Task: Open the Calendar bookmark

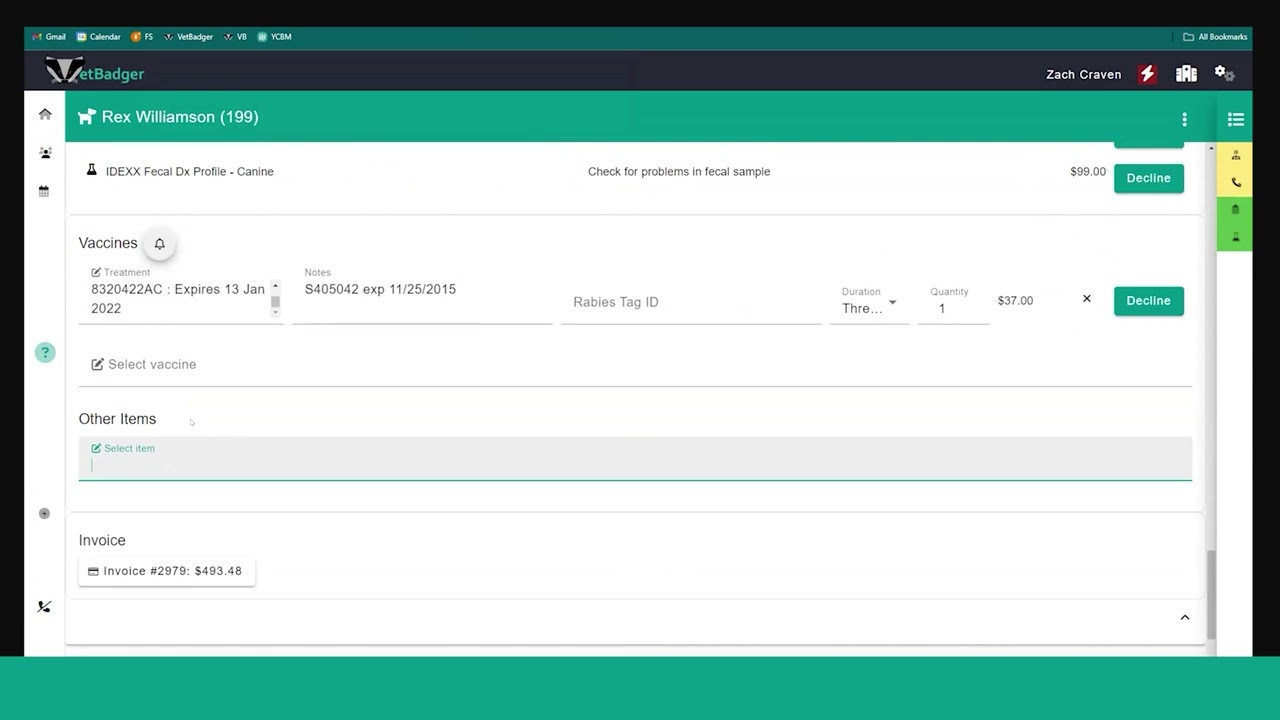Action: click(x=98, y=37)
